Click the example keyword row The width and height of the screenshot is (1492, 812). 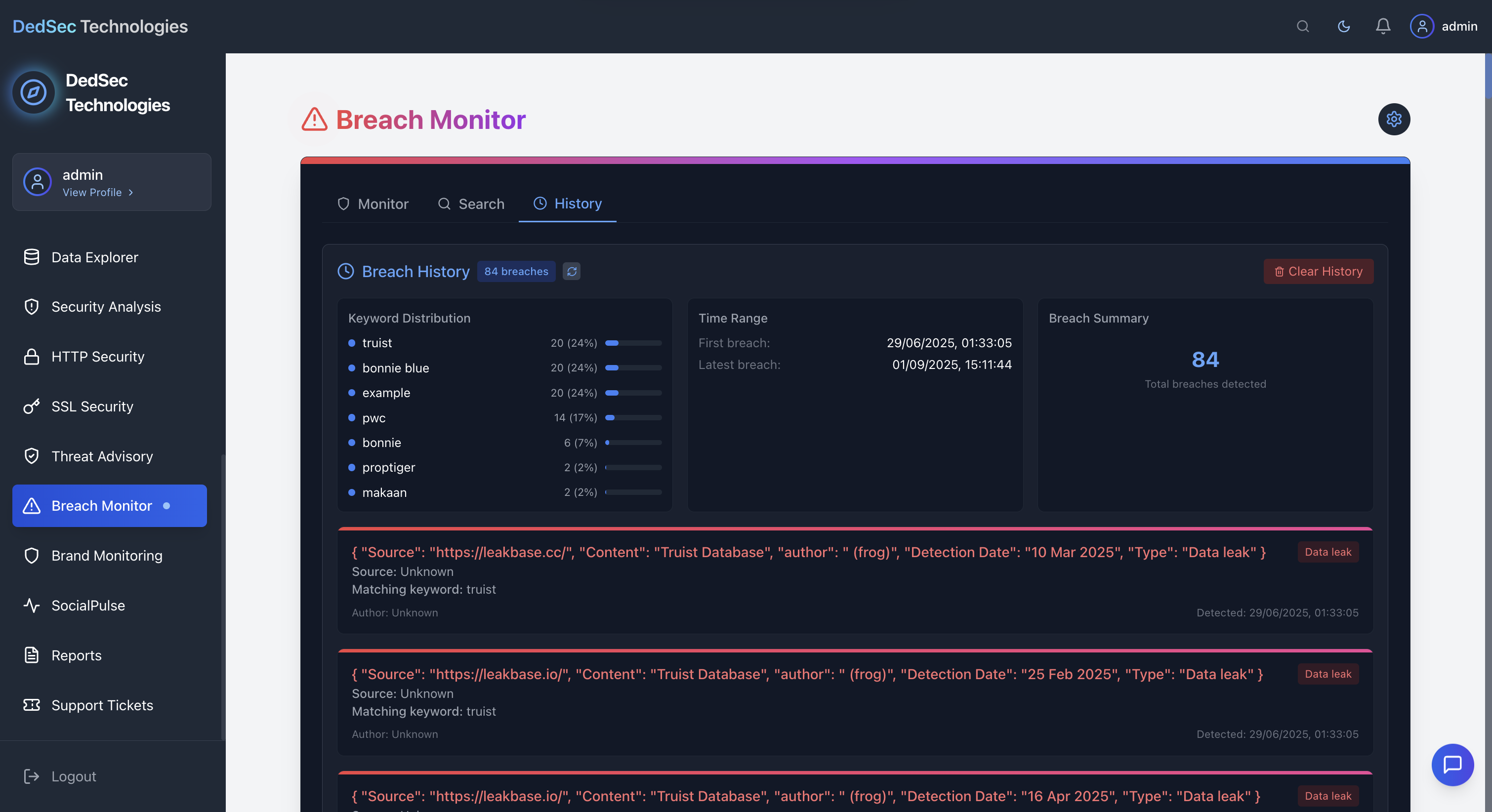pos(504,393)
